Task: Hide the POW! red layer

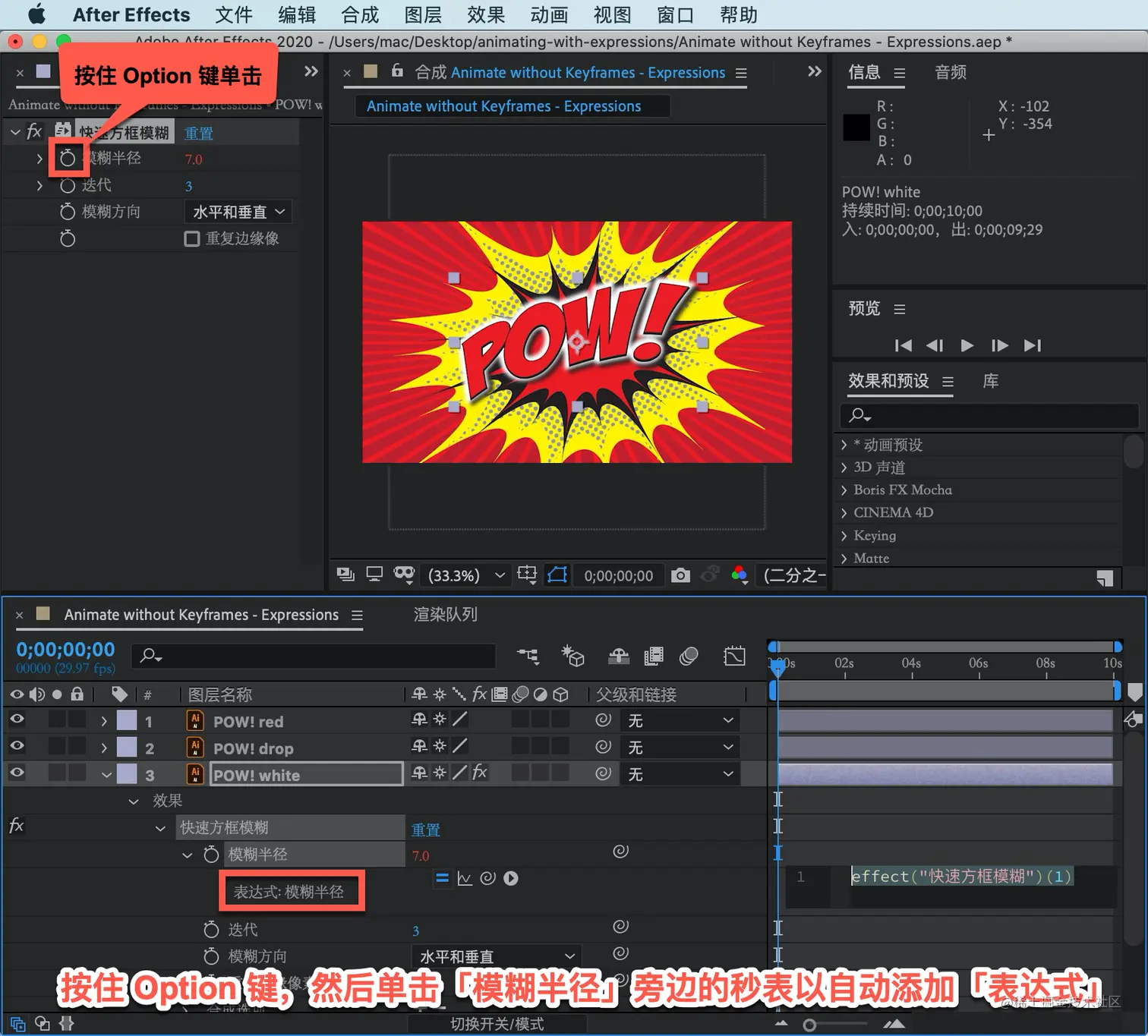Action: coord(17,720)
